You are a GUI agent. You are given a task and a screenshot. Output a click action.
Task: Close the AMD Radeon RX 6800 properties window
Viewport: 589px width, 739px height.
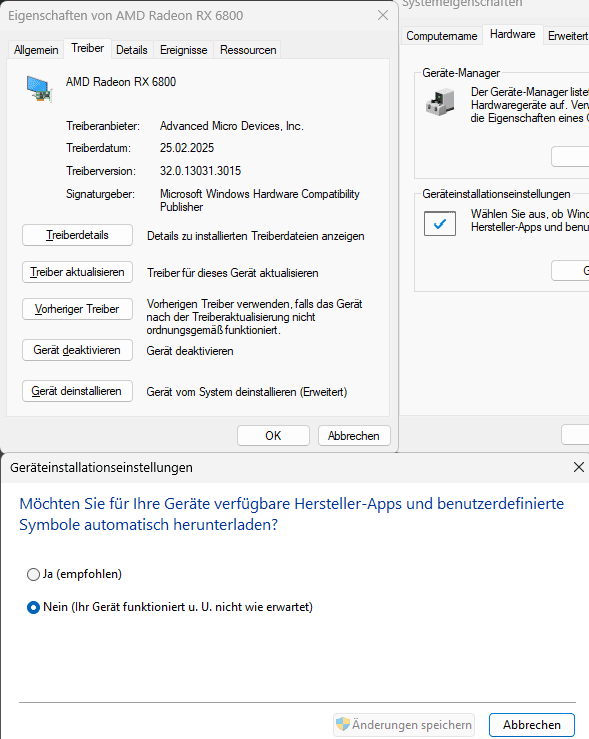[x=383, y=16]
